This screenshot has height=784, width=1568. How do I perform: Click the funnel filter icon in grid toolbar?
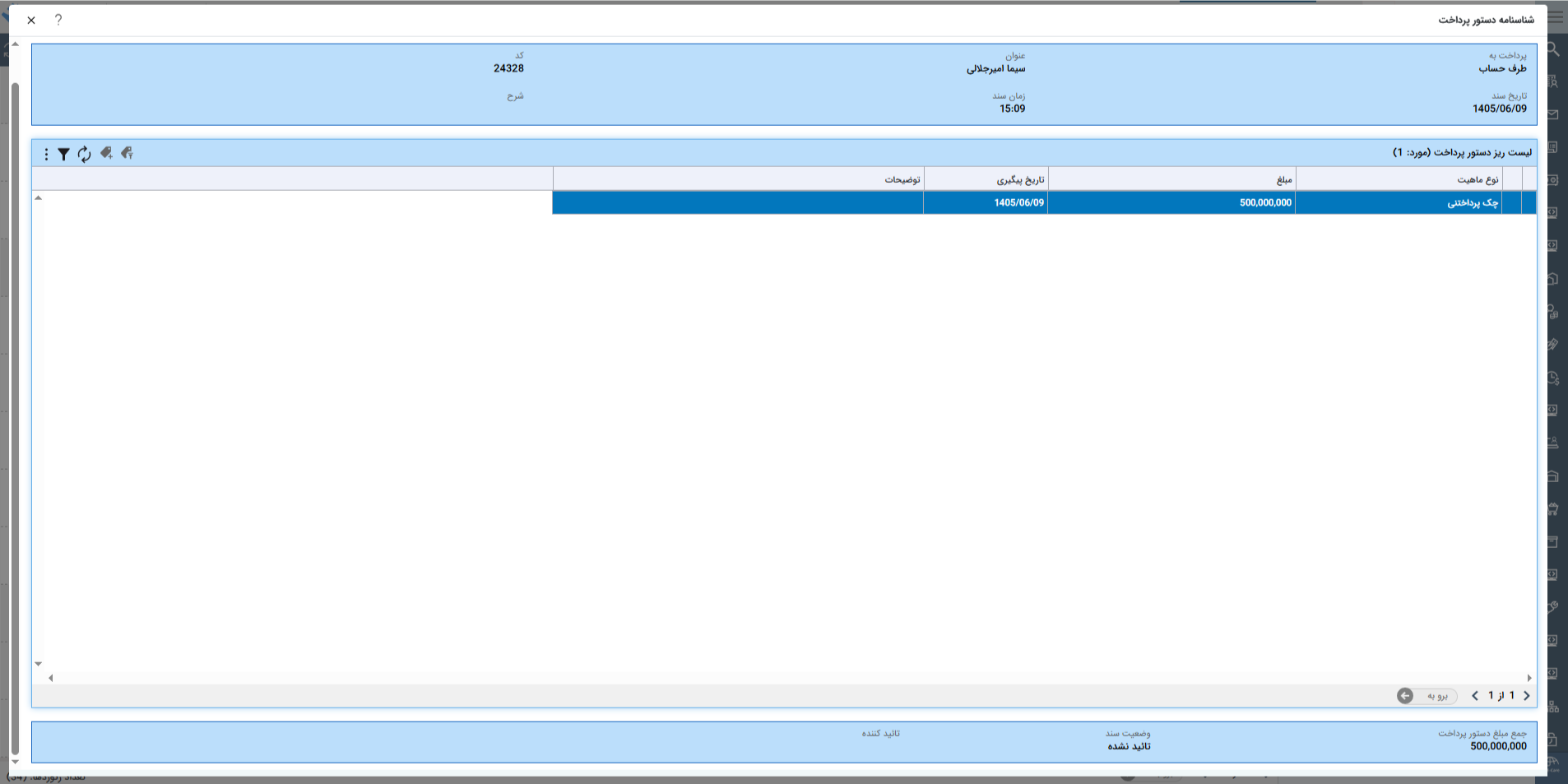pos(63,154)
